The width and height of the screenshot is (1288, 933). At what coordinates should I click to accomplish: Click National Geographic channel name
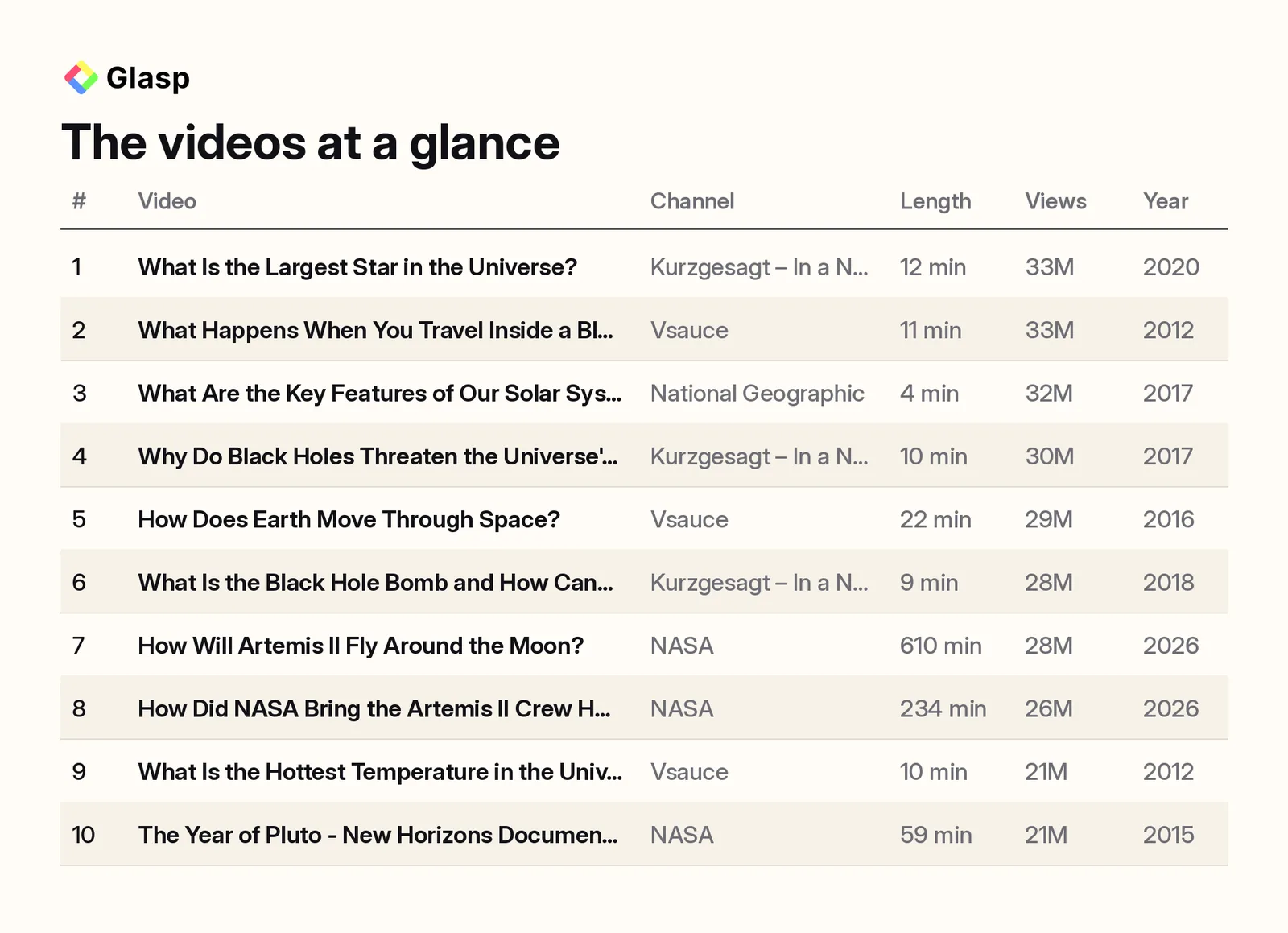click(758, 393)
